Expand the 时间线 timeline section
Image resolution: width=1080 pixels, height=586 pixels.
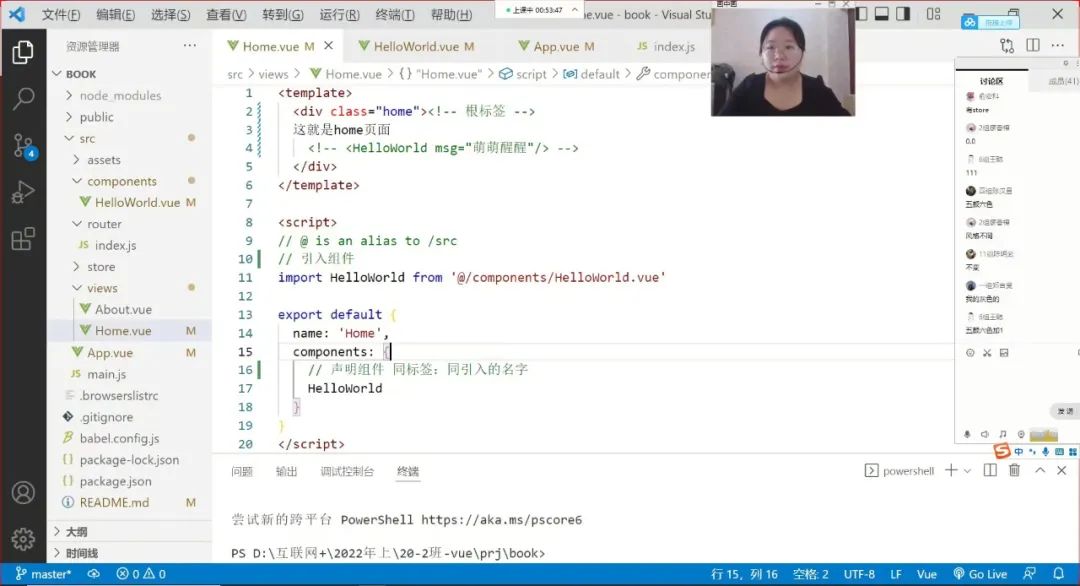[x=57, y=552]
